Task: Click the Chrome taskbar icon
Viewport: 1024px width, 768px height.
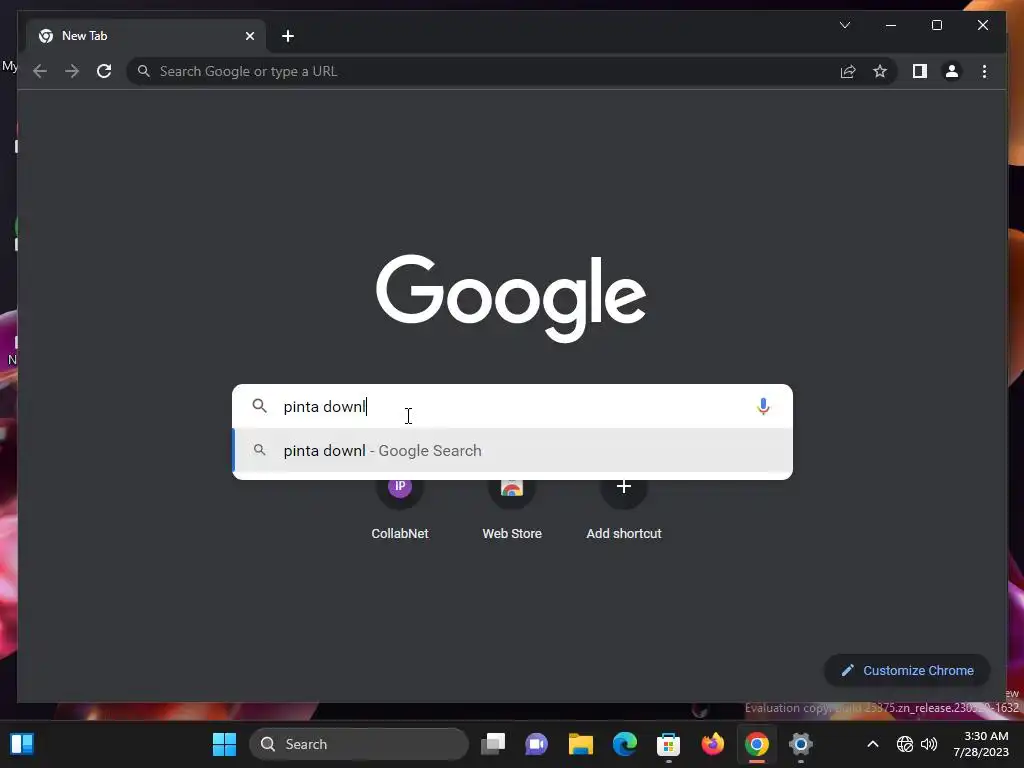Action: [x=756, y=744]
